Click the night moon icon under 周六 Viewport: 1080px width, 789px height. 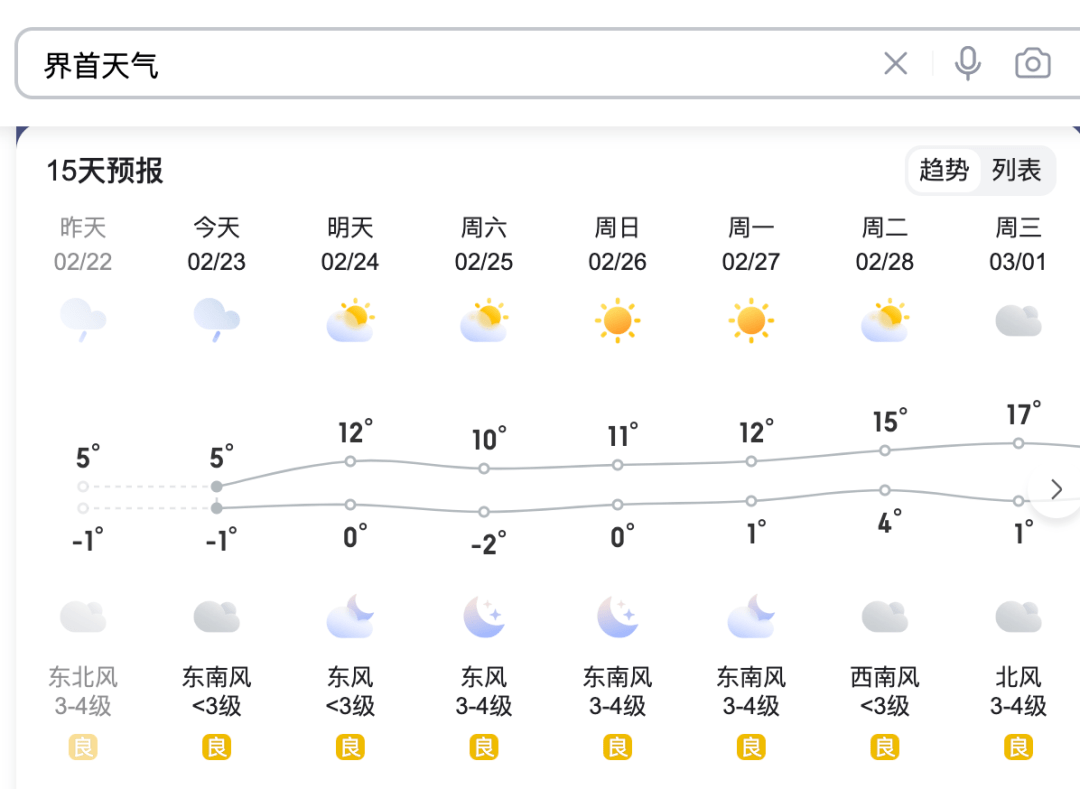[484, 616]
